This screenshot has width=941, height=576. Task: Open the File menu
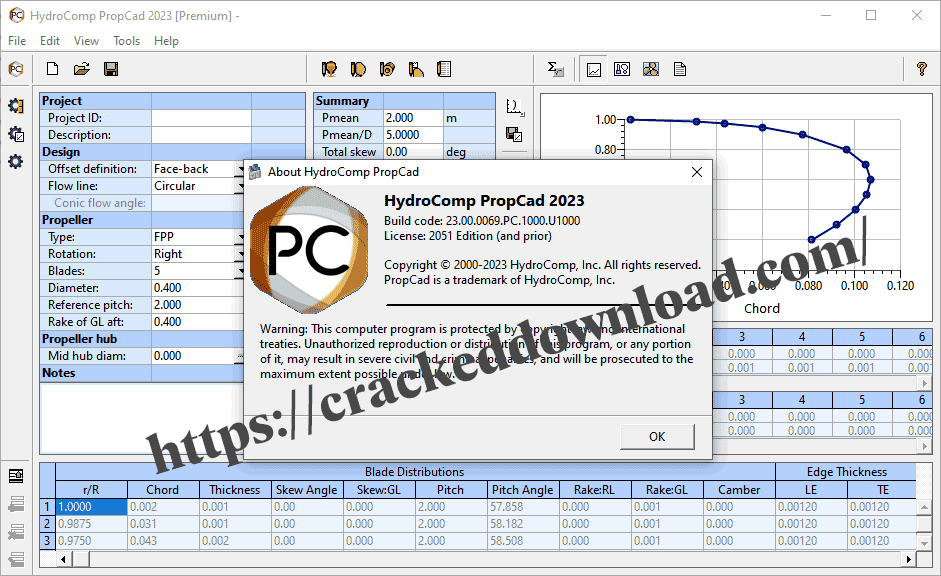pyautogui.click(x=17, y=41)
